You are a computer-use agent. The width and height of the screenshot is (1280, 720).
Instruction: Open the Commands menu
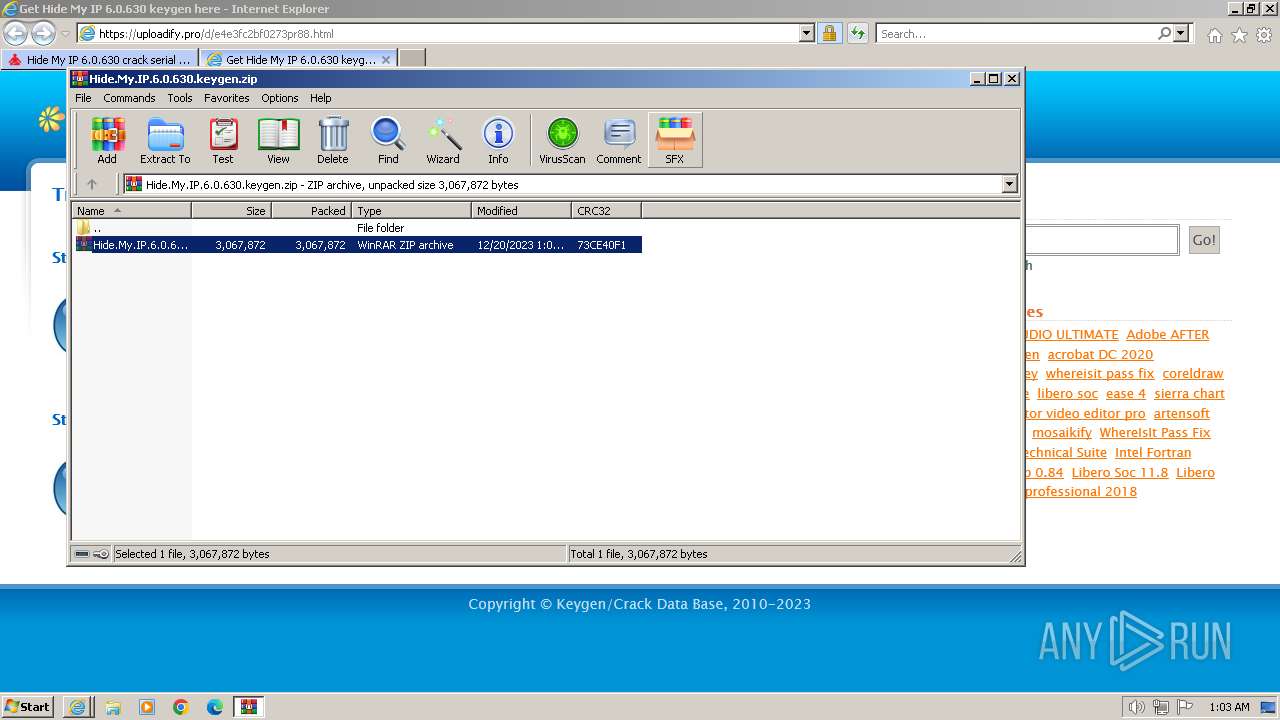click(x=129, y=98)
